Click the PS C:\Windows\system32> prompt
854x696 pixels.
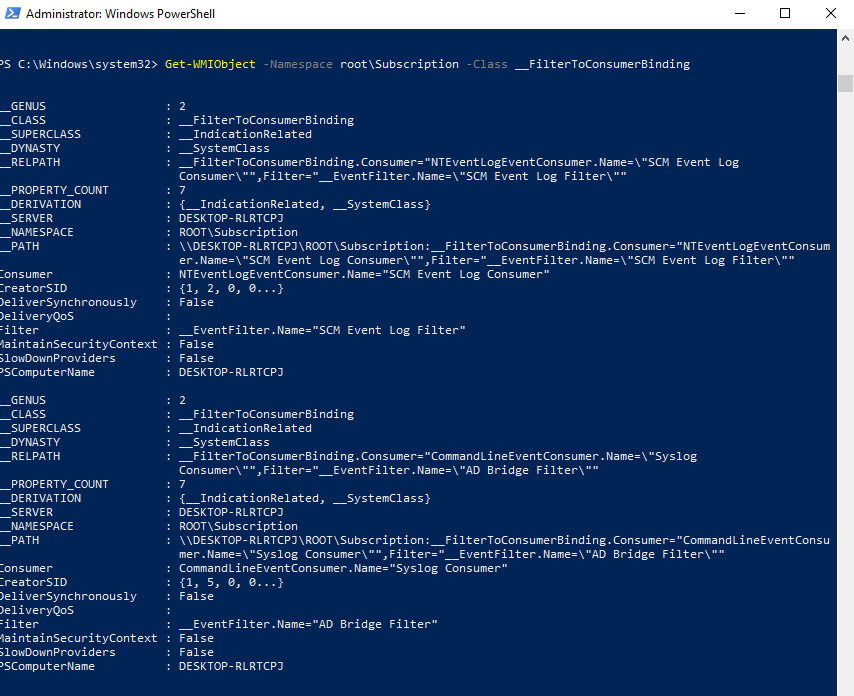point(79,64)
